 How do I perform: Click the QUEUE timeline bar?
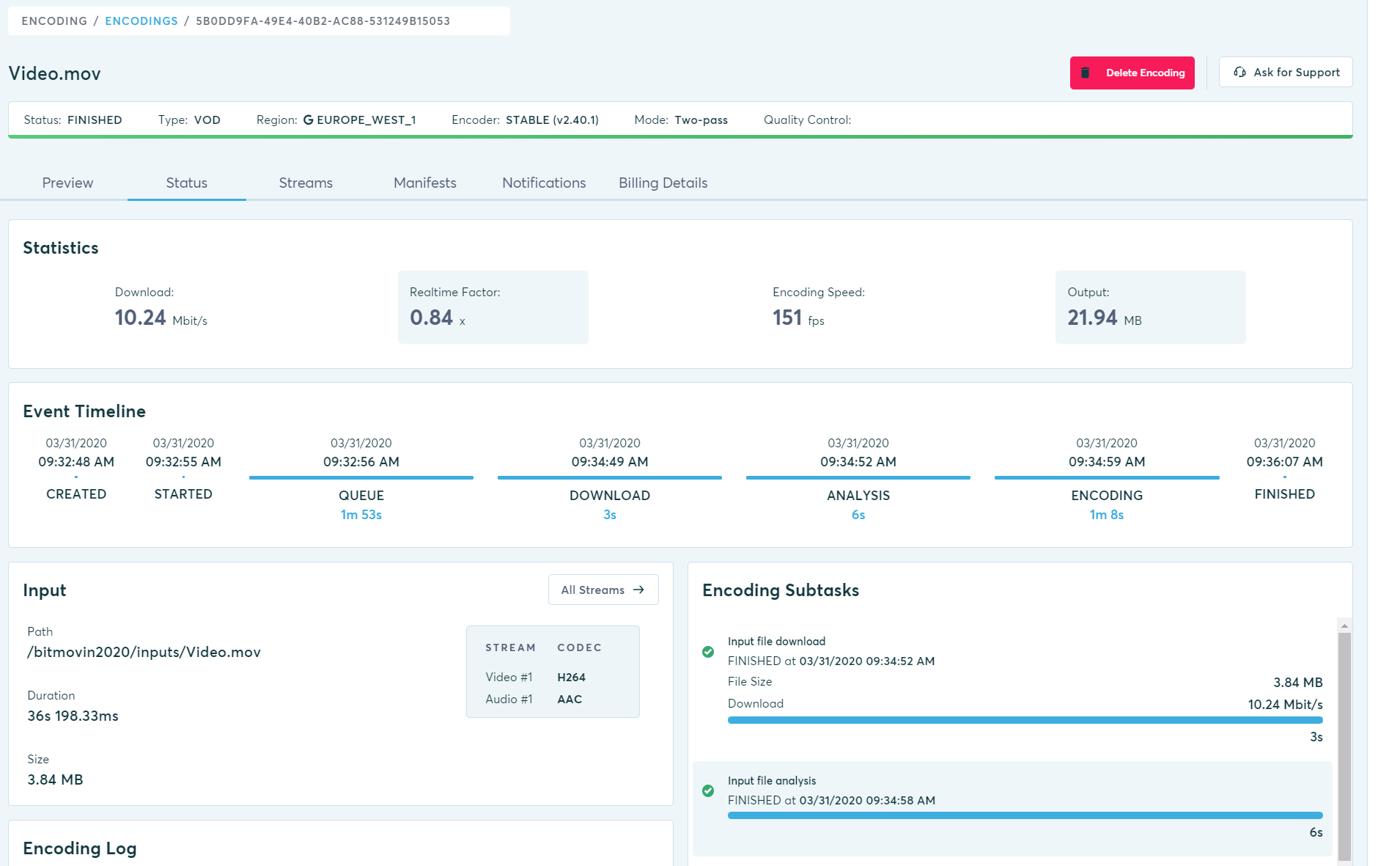(361, 477)
